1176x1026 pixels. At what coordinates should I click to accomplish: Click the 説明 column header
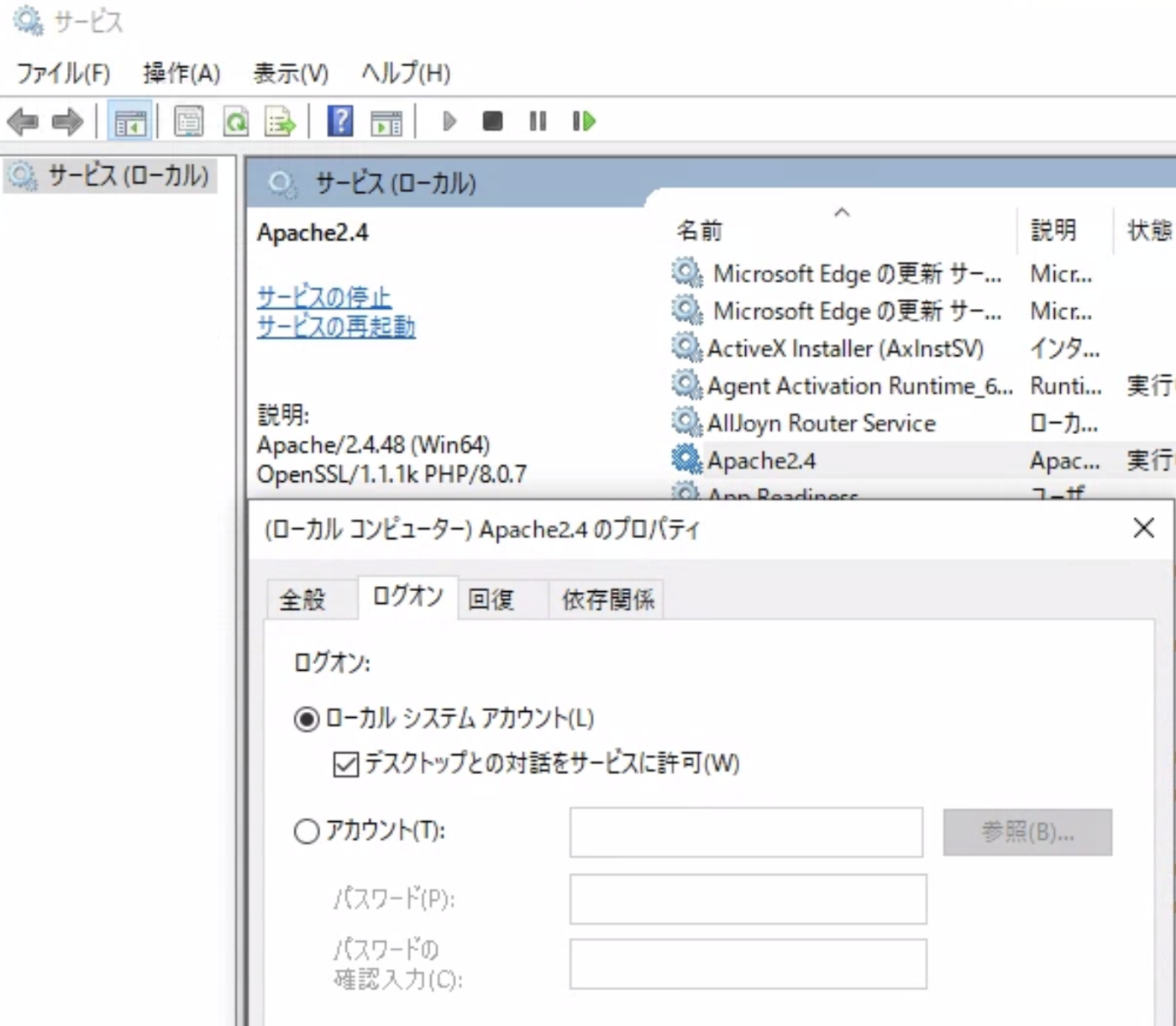tap(1065, 229)
